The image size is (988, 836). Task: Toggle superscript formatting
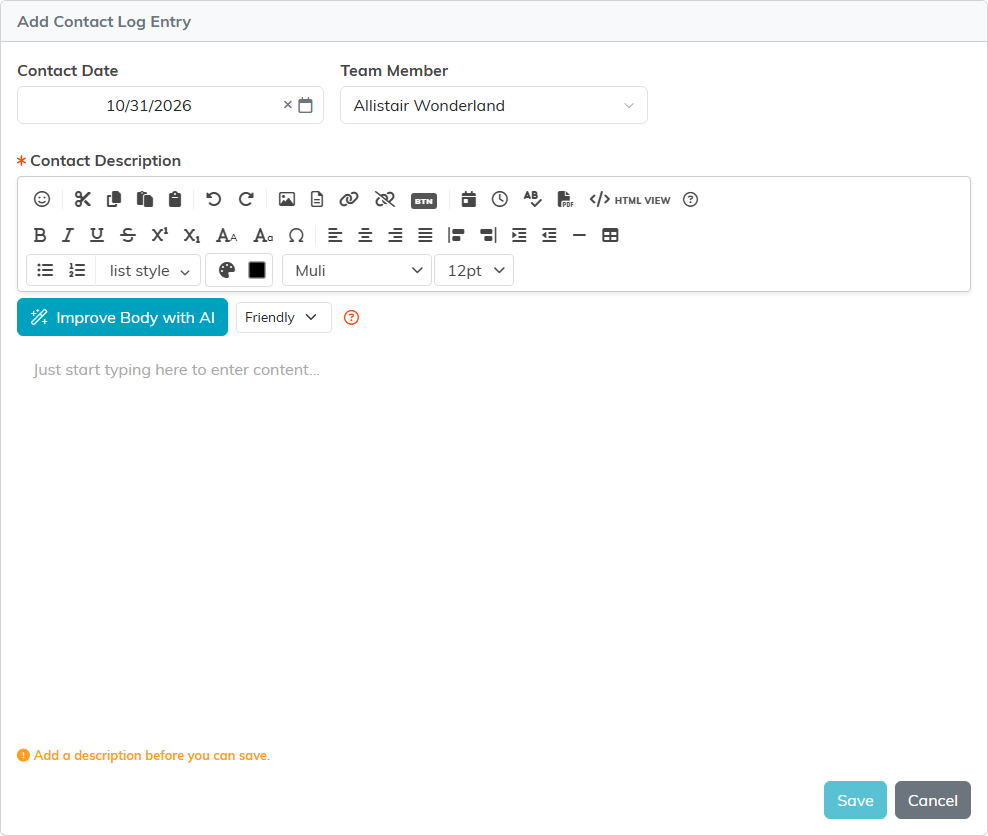point(159,235)
